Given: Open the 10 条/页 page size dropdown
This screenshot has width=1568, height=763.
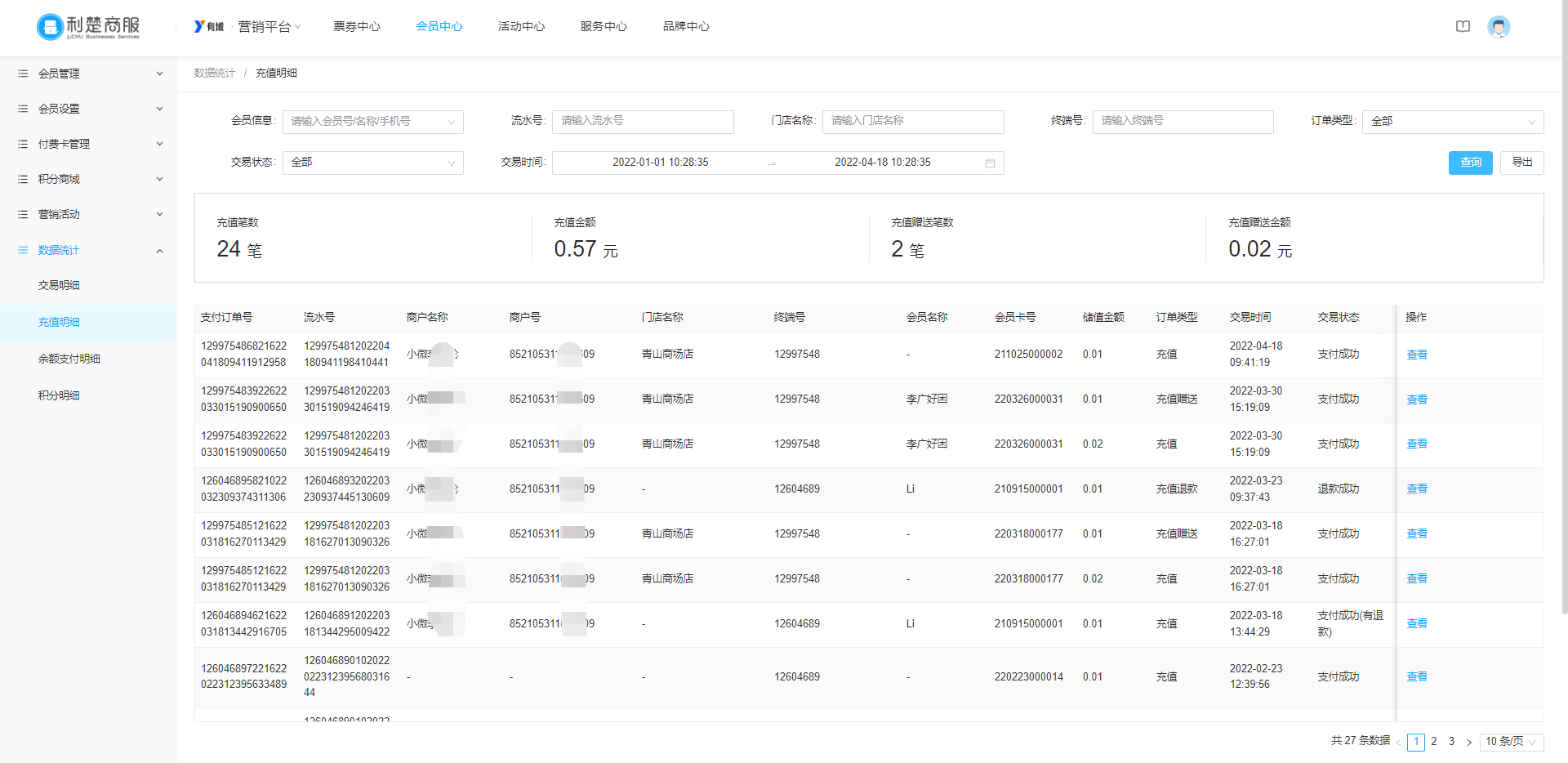Looking at the screenshot, I should [x=1511, y=742].
